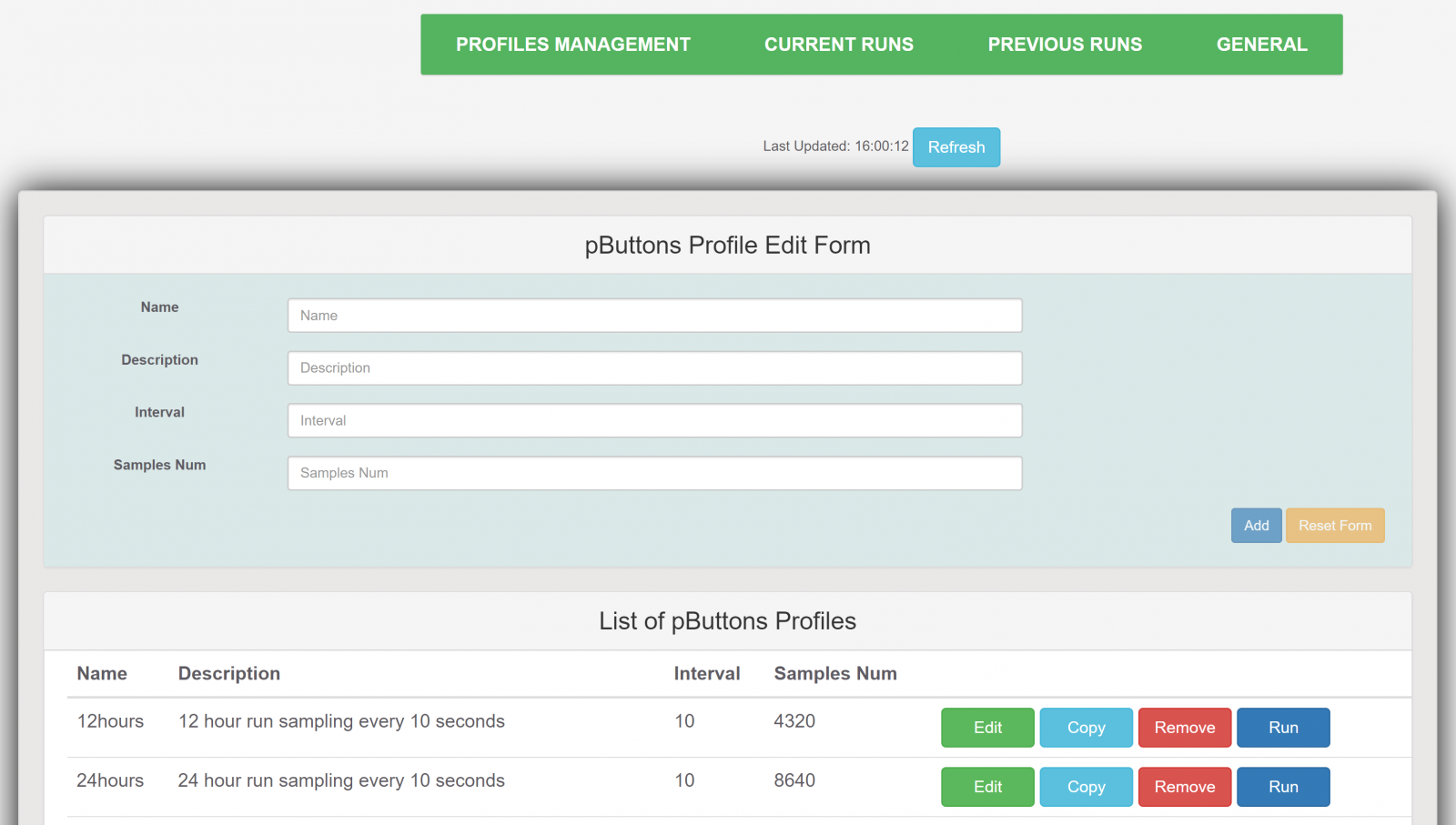The height and width of the screenshot is (825, 1456).
Task: Focus the Name input field
Action: pyautogui.click(x=654, y=316)
